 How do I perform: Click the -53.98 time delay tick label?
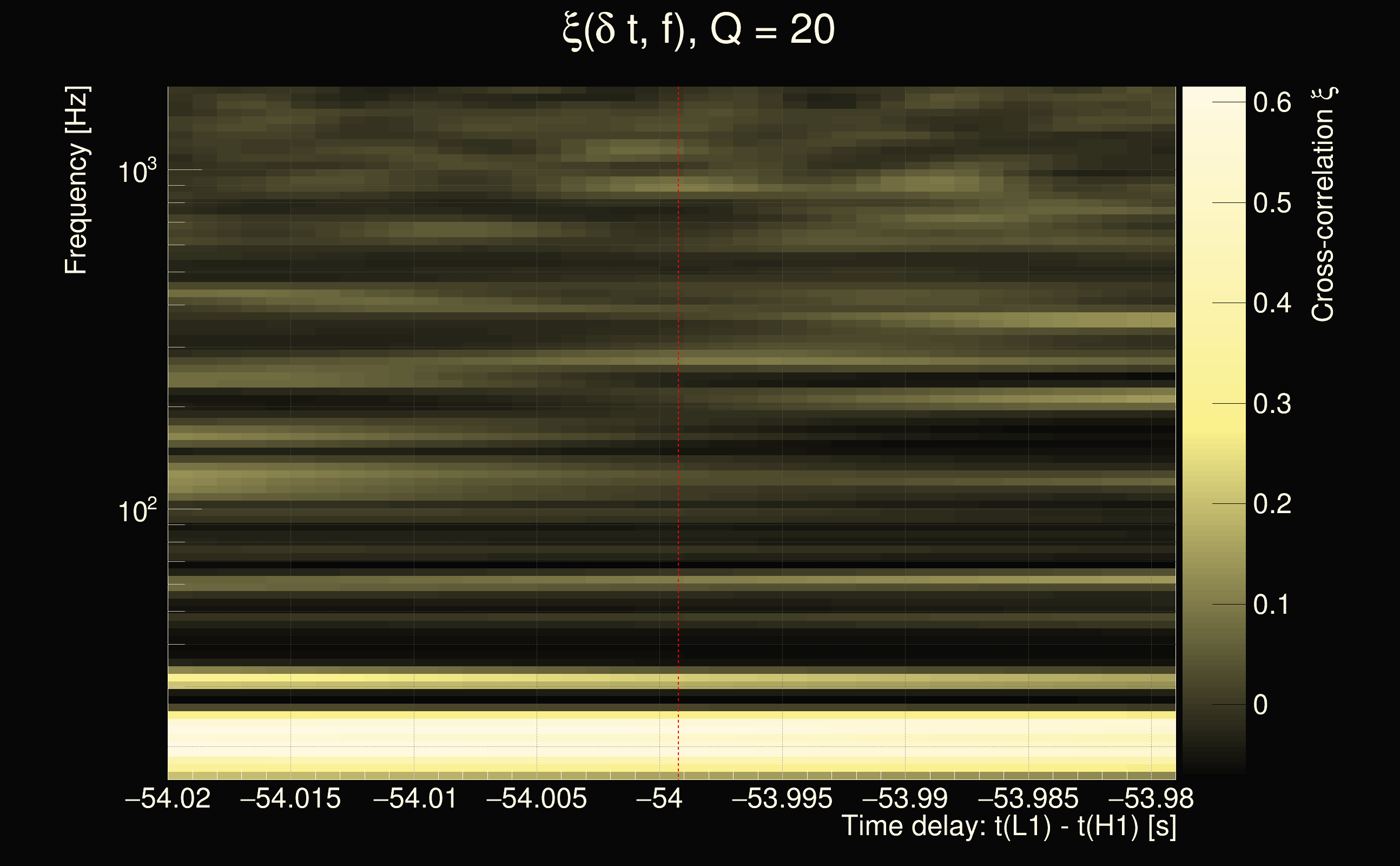pos(1151,798)
